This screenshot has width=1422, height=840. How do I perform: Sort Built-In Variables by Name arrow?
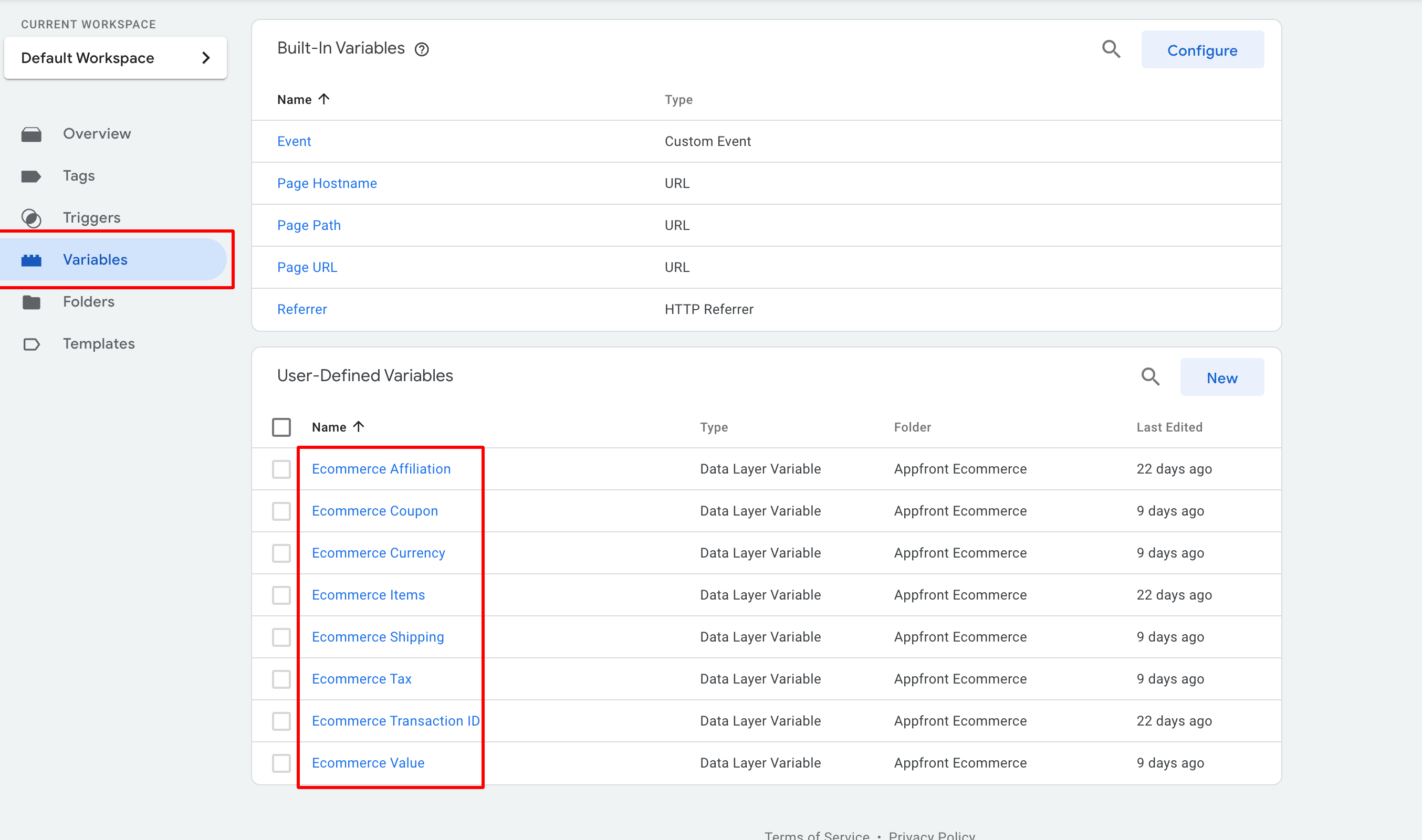[324, 99]
